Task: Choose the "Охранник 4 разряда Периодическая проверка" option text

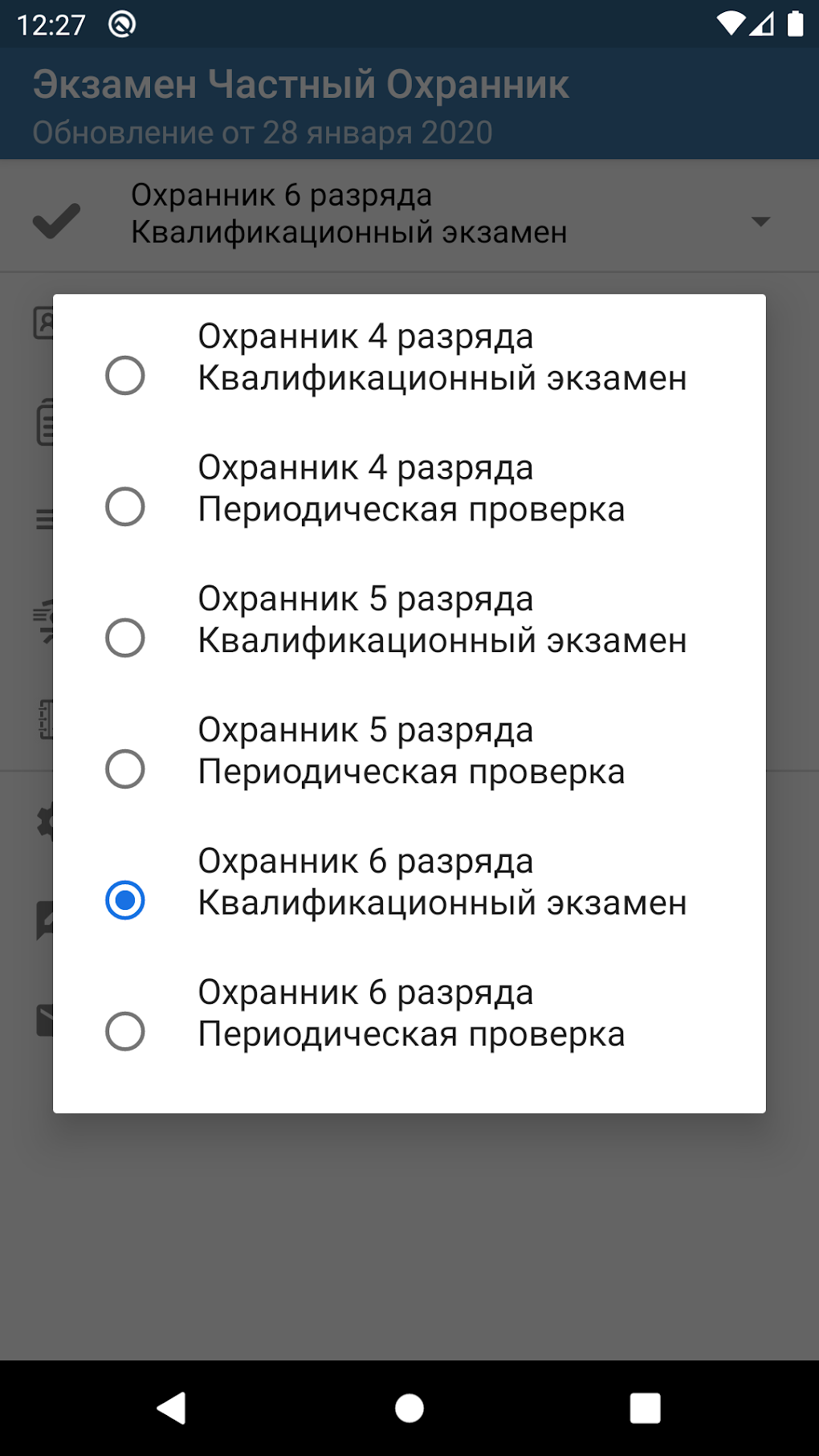Action: point(411,488)
